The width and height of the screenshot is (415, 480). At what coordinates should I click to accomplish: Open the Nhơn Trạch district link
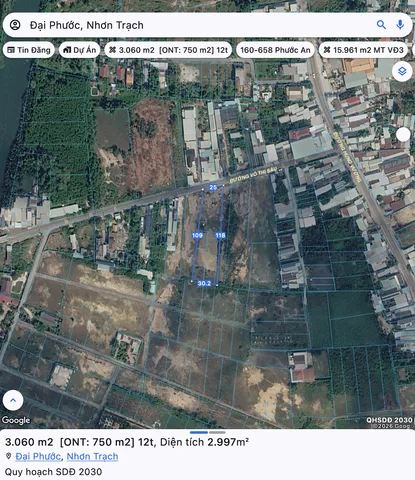92,456
